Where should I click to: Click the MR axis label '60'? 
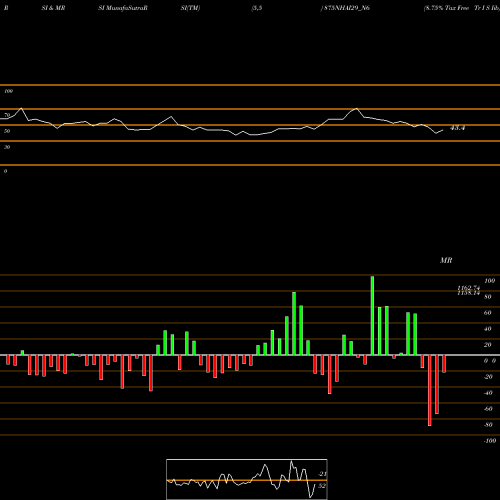[488, 313]
